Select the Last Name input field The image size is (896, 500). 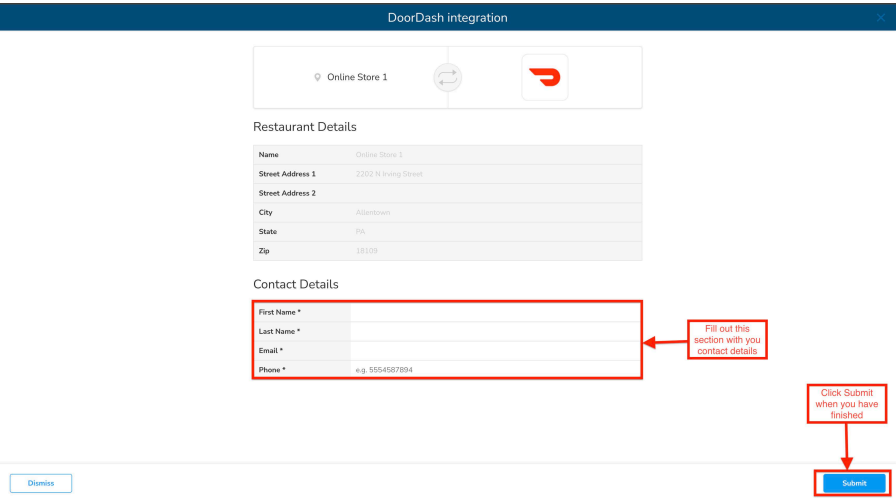pyautogui.click(x=494, y=331)
